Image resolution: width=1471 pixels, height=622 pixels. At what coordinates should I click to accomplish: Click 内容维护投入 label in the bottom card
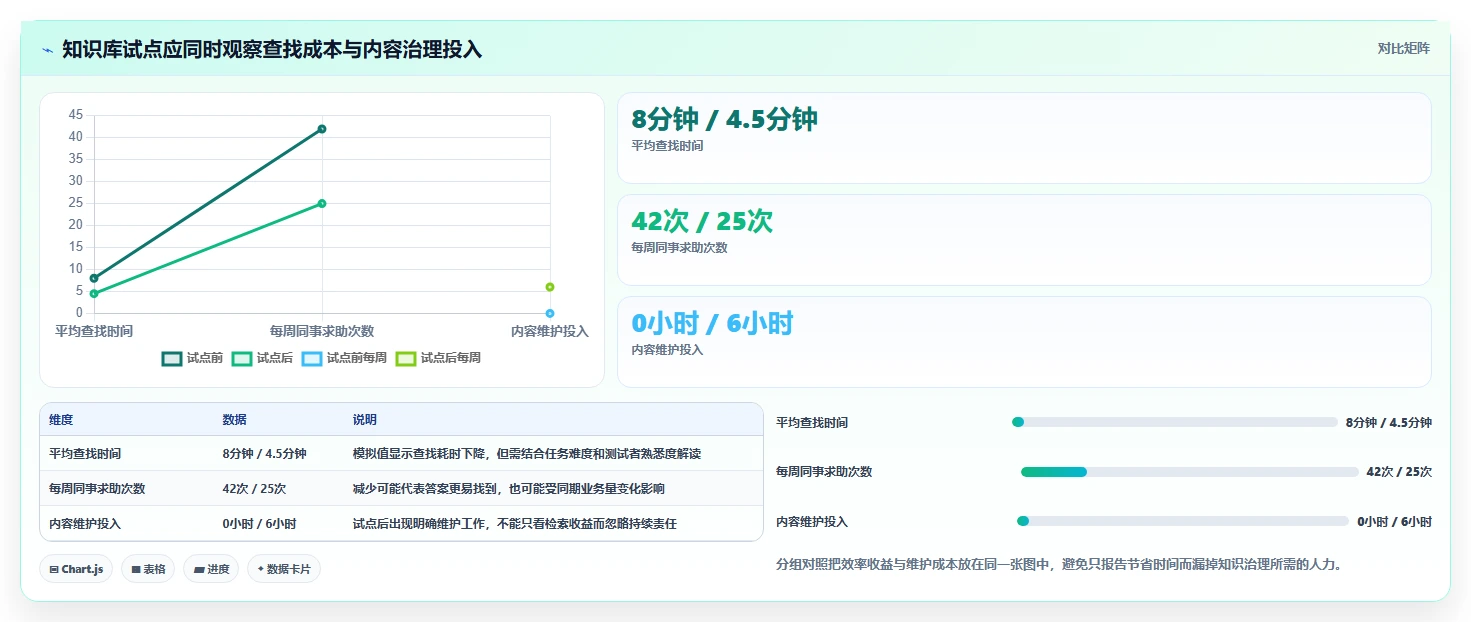point(667,350)
